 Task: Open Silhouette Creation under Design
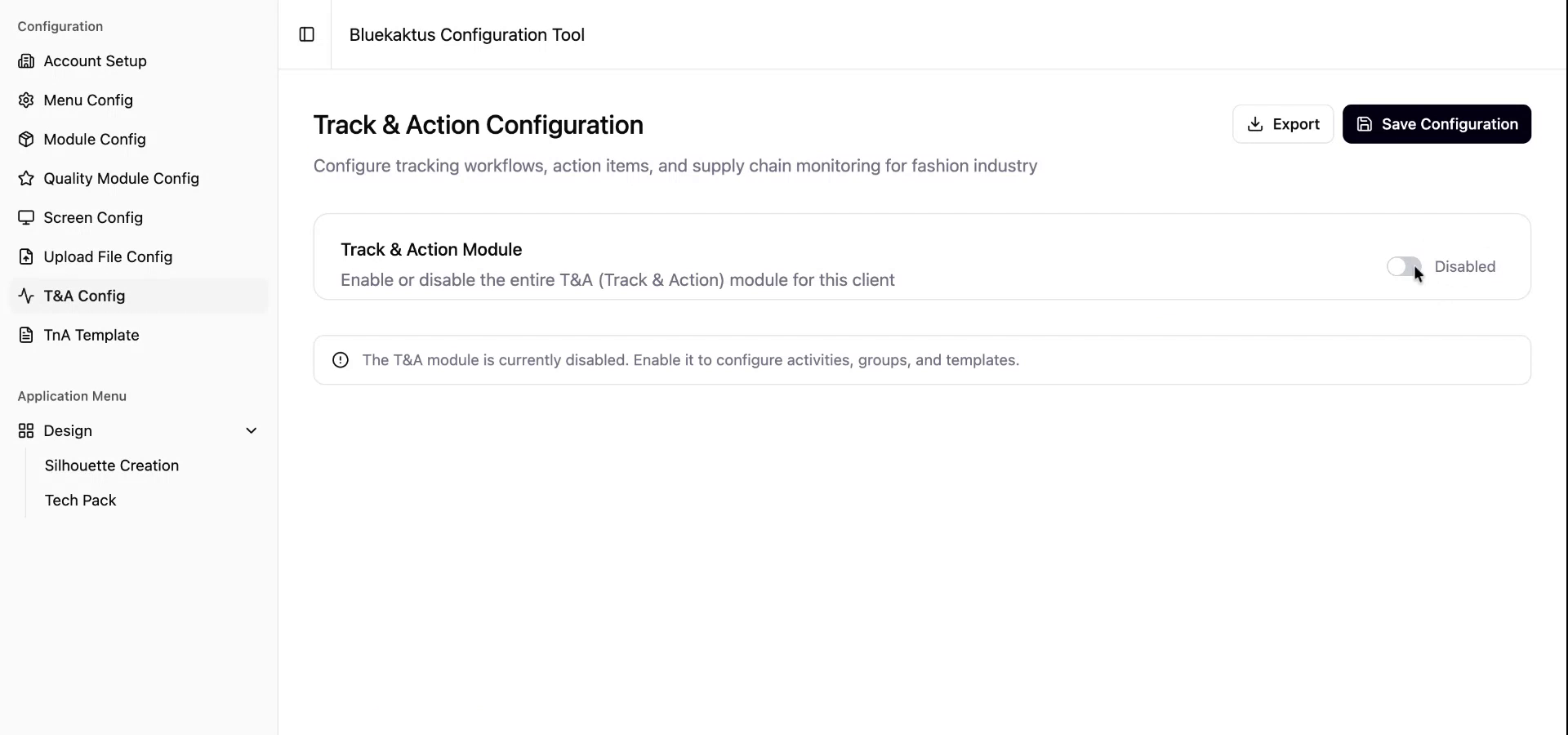tap(112, 465)
